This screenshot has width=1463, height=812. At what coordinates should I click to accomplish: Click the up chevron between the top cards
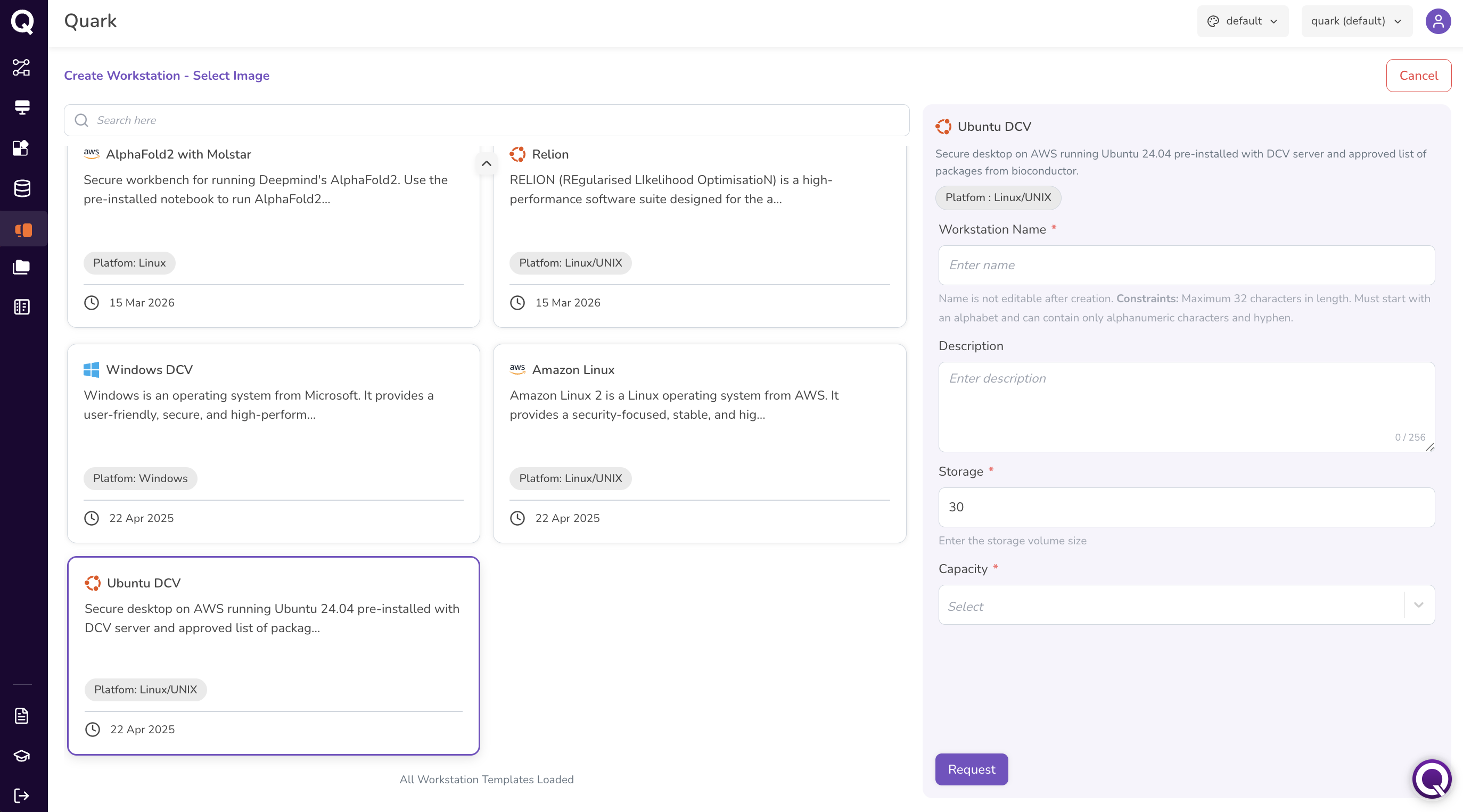pos(487,163)
